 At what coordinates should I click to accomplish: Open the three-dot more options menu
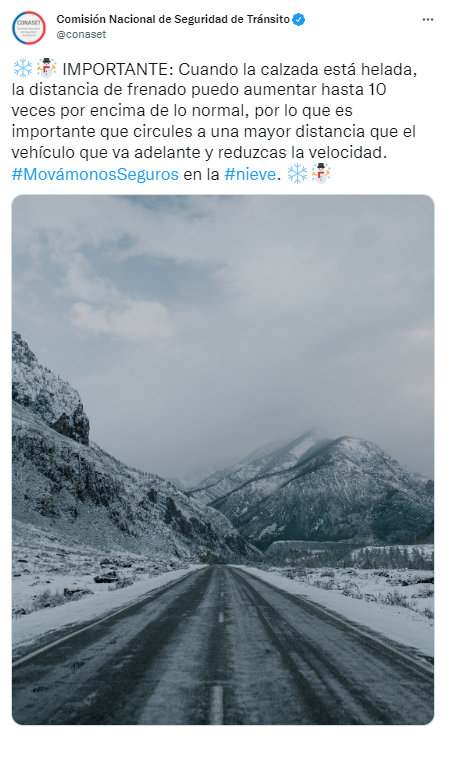click(427, 20)
